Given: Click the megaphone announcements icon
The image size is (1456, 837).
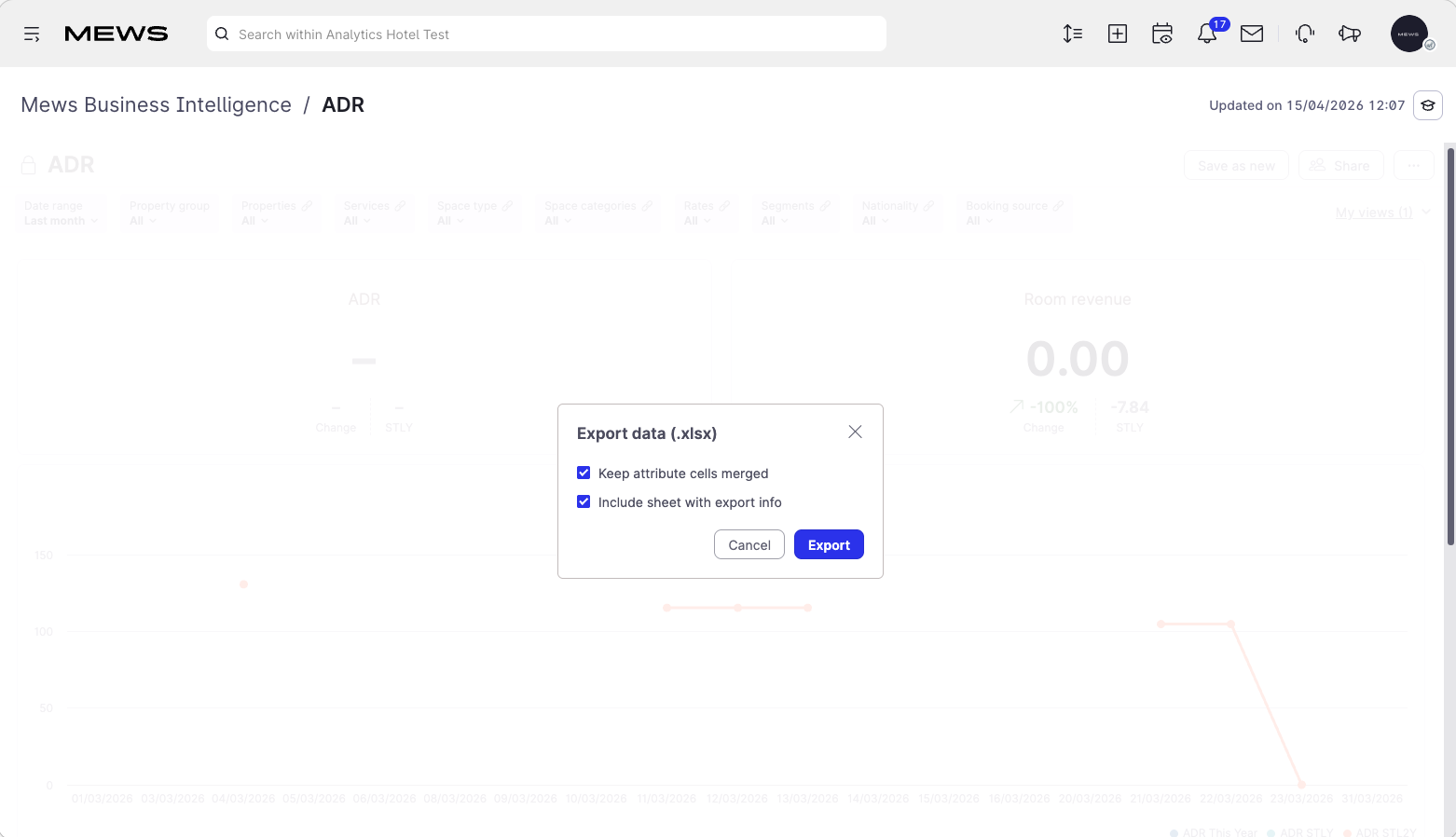Looking at the screenshot, I should pyautogui.click(x=1350, y=34).
